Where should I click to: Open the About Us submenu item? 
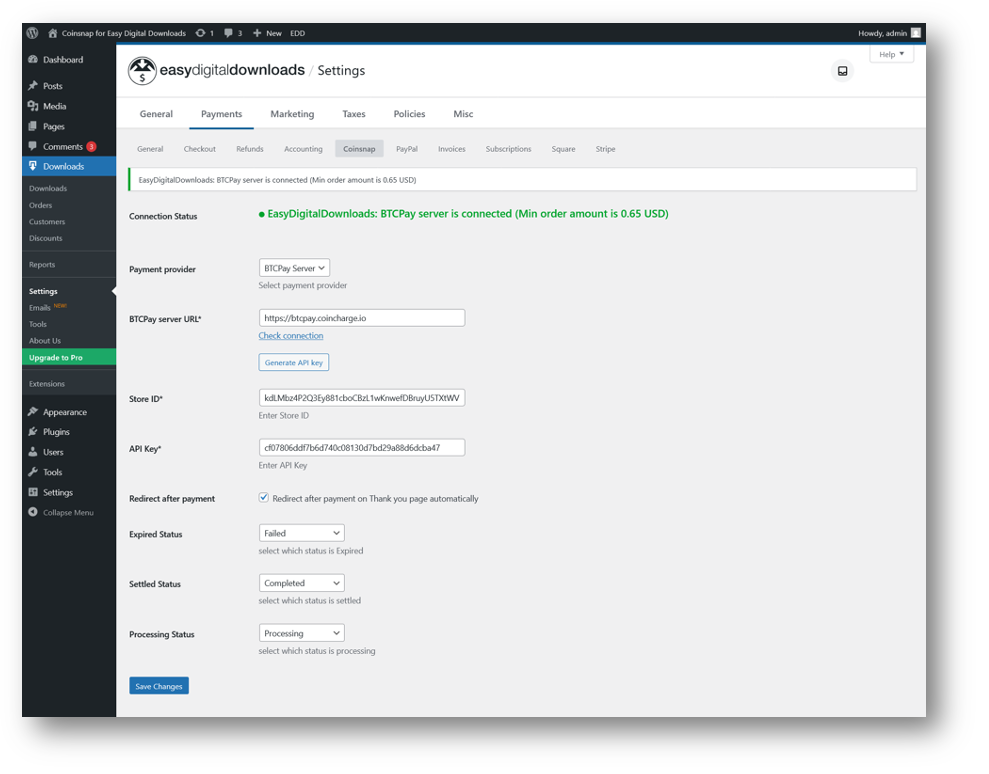[45, 341]
